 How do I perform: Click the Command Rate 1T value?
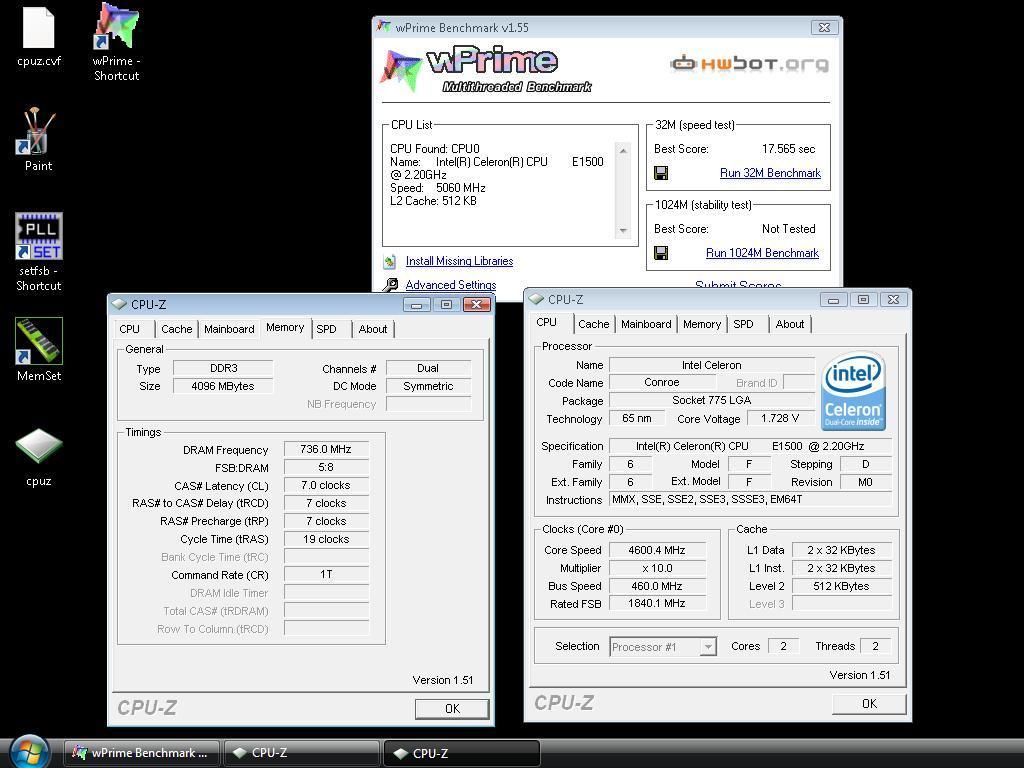326,575
